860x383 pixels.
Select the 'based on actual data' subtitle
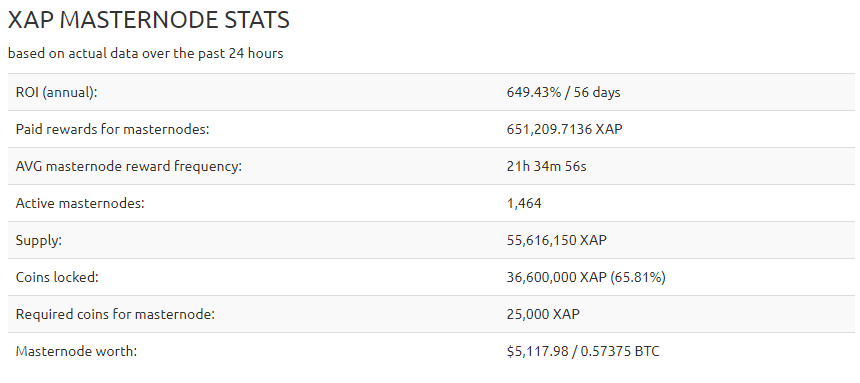145,53
